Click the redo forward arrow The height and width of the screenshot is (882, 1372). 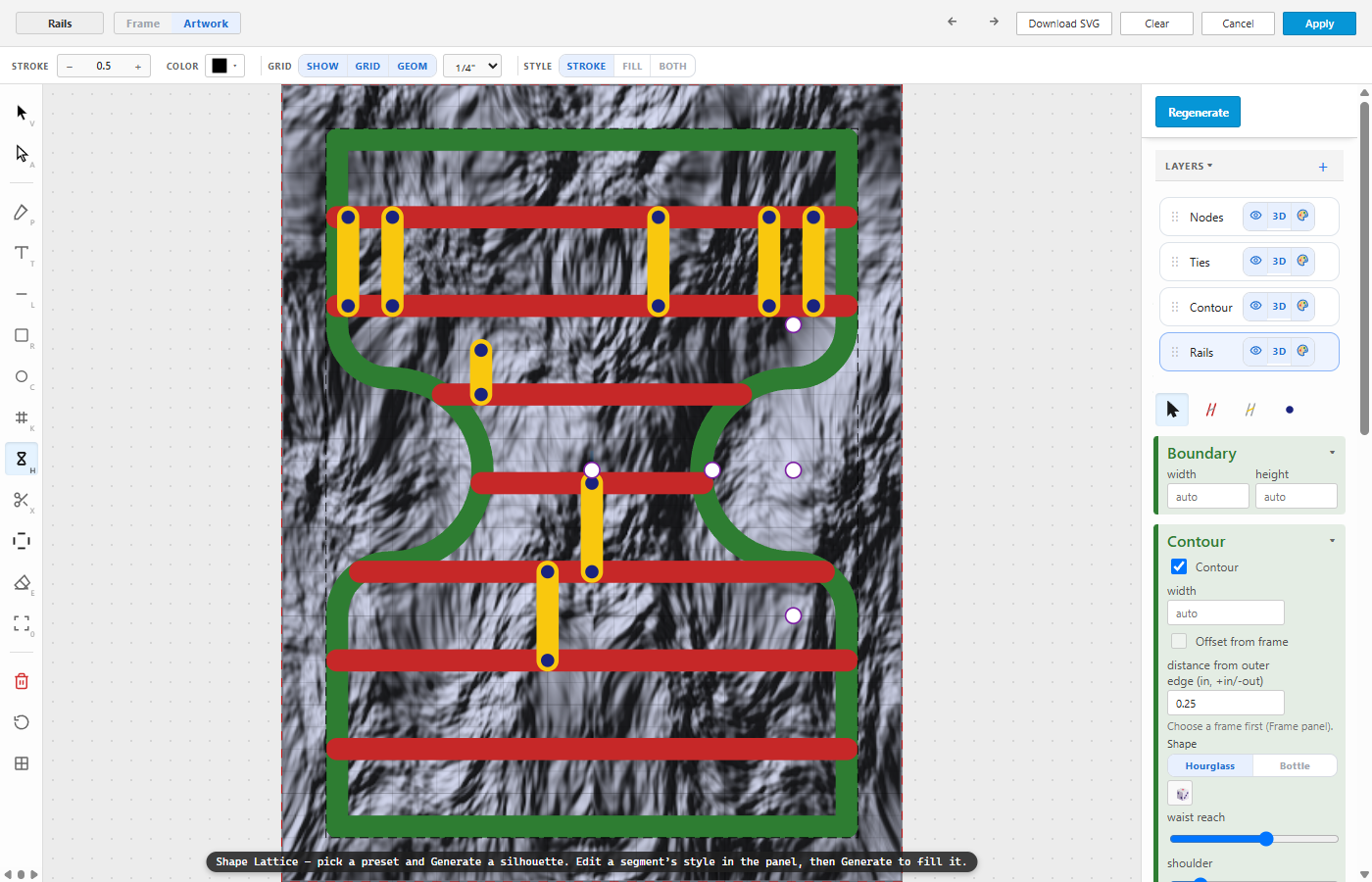[994, 22]
